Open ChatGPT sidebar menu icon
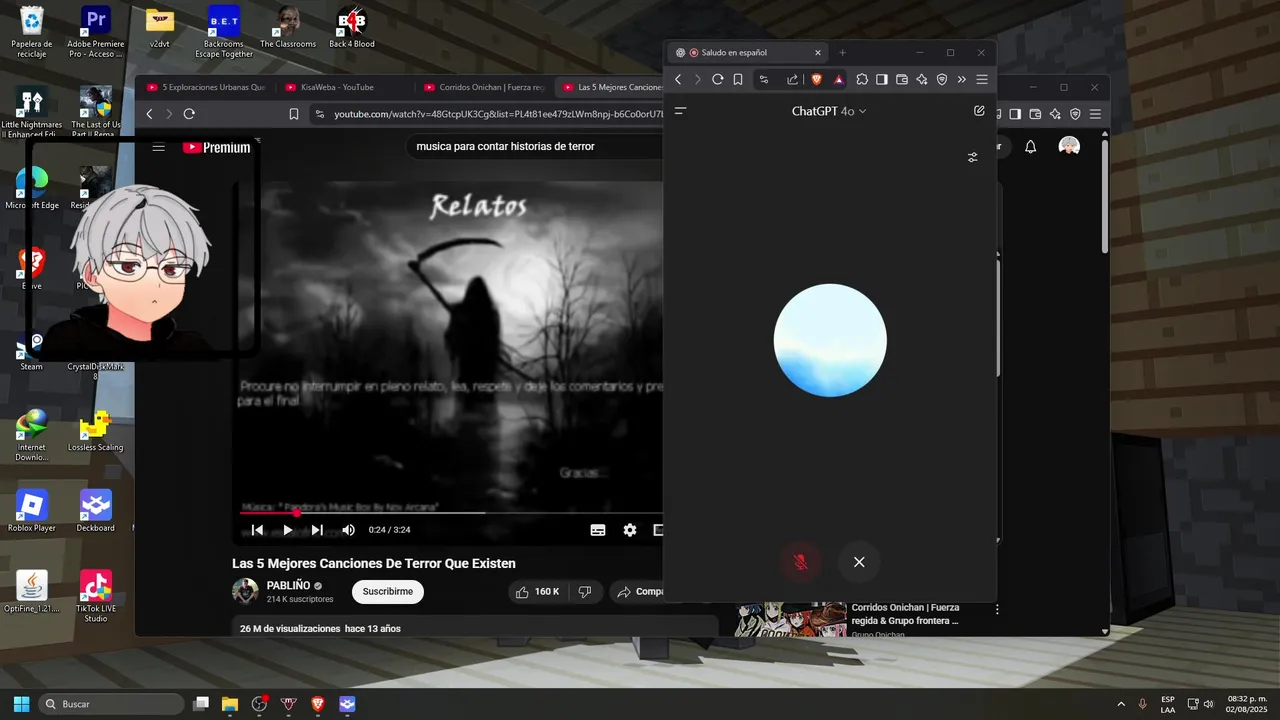 (x=680, y=111)
